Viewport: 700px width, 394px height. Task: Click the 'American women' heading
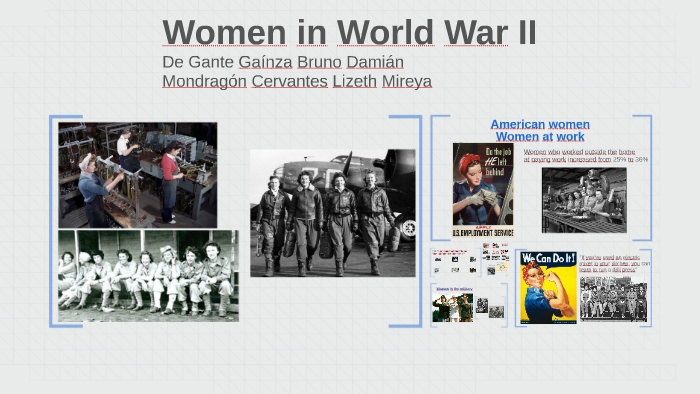point(540,124)
